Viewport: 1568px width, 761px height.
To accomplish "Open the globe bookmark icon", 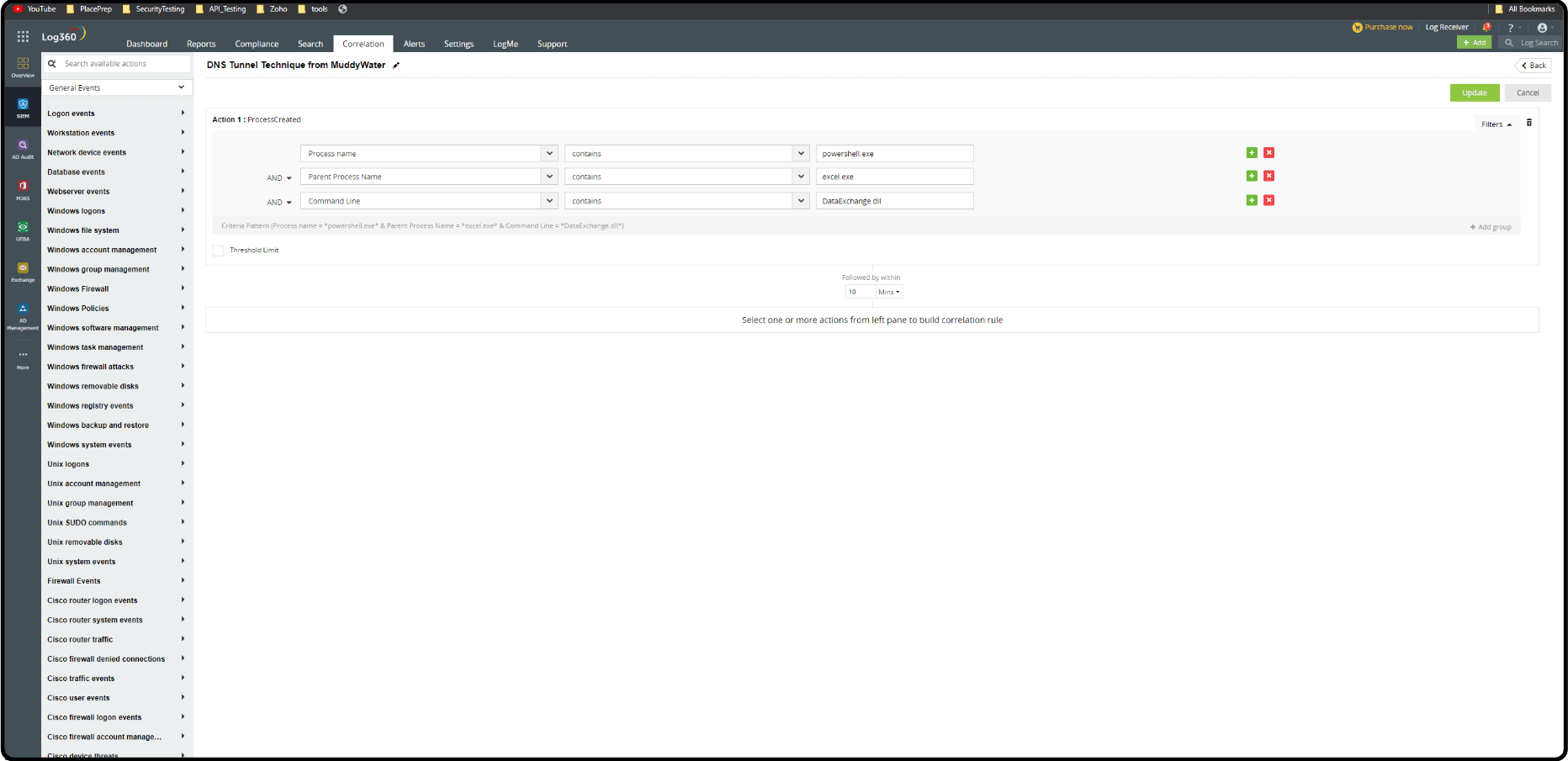I will [343, 9].
